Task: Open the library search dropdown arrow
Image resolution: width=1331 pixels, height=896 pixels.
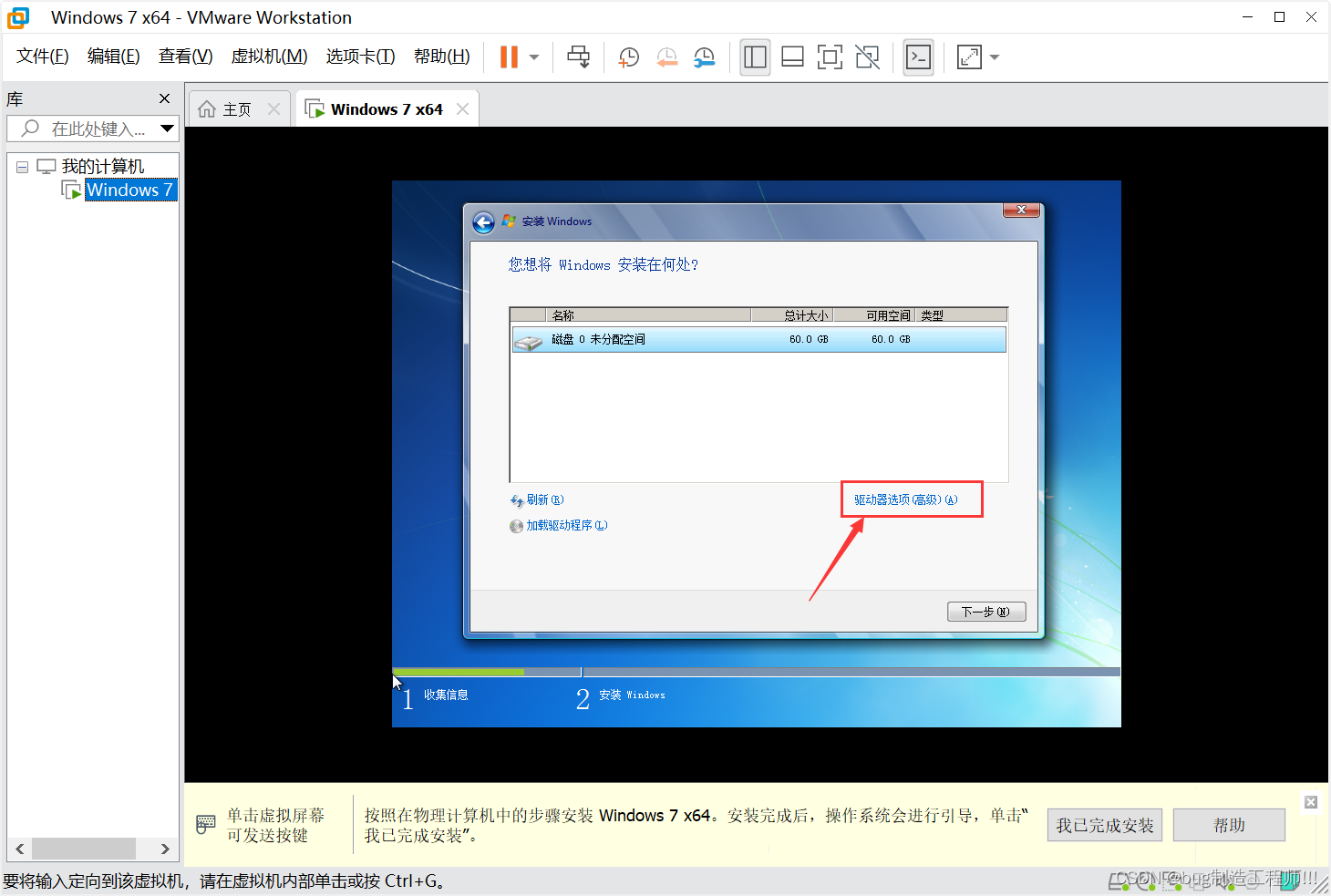Action: coord(167,129)
